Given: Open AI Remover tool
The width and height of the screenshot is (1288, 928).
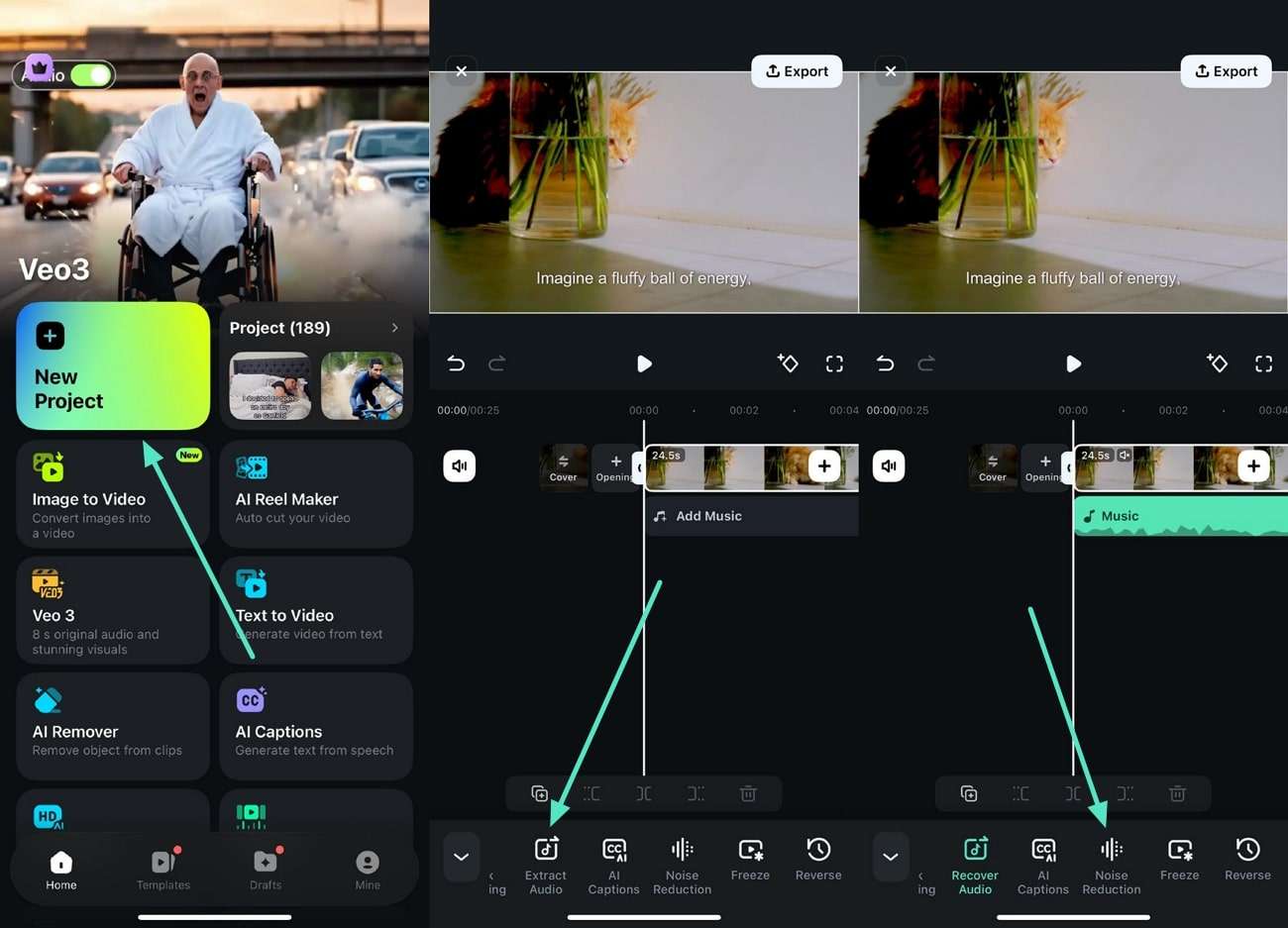Looking at the screenshot, I should (113, 726).
